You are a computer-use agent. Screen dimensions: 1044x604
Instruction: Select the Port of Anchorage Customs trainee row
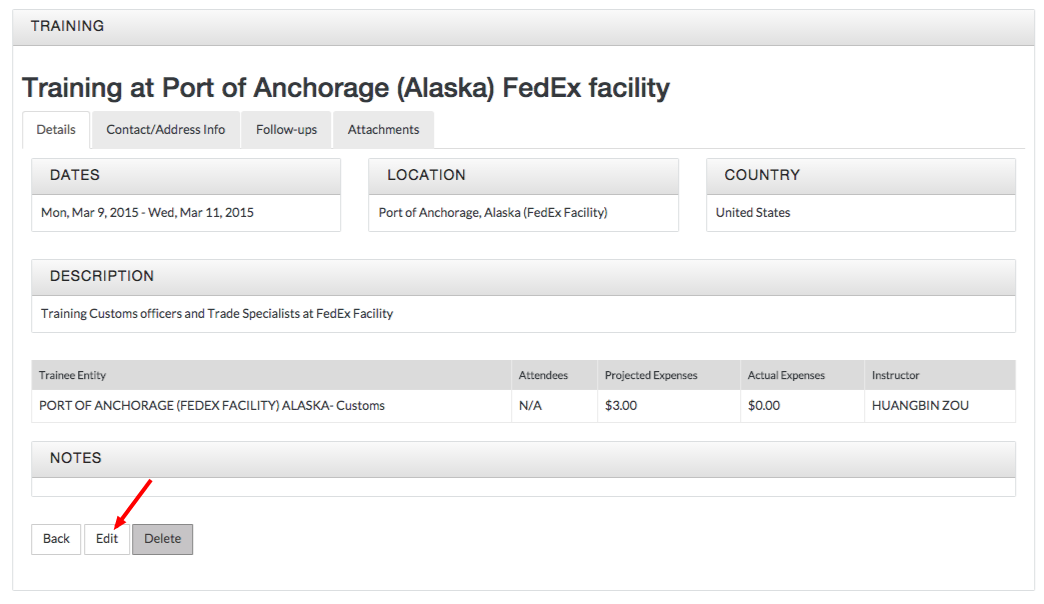click(x=212, y=406)
